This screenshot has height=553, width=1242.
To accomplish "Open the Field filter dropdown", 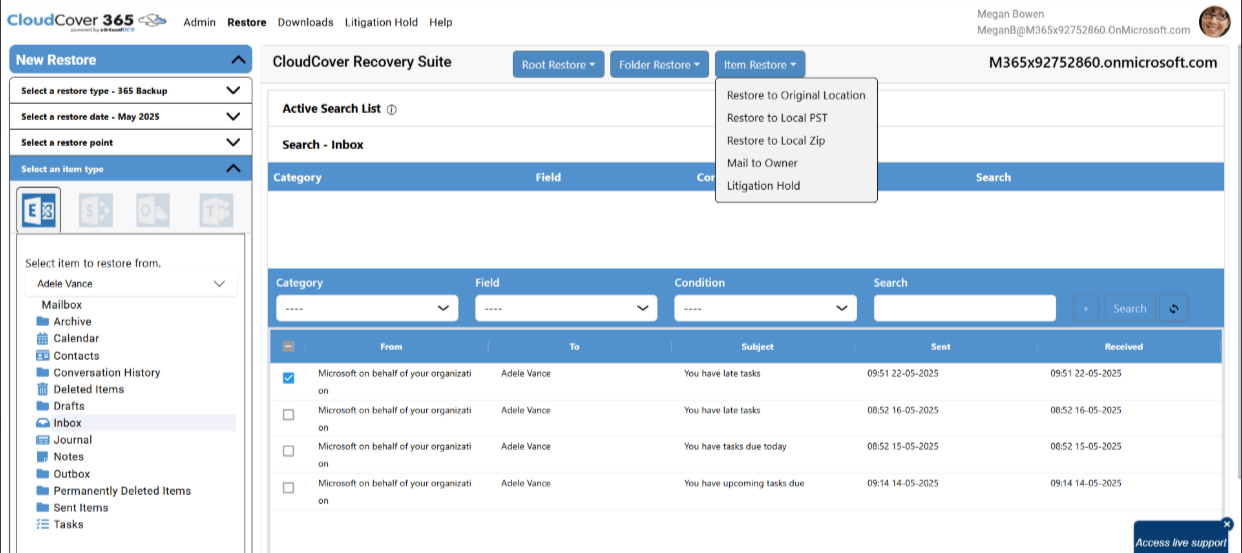I will pos(566,308).
